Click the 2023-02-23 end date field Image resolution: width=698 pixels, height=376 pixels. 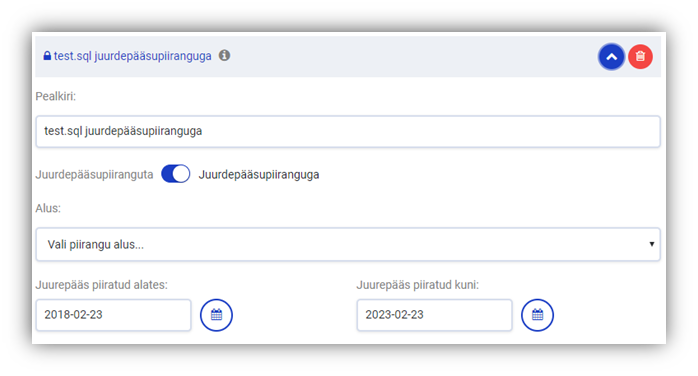(x=434, y=315)
